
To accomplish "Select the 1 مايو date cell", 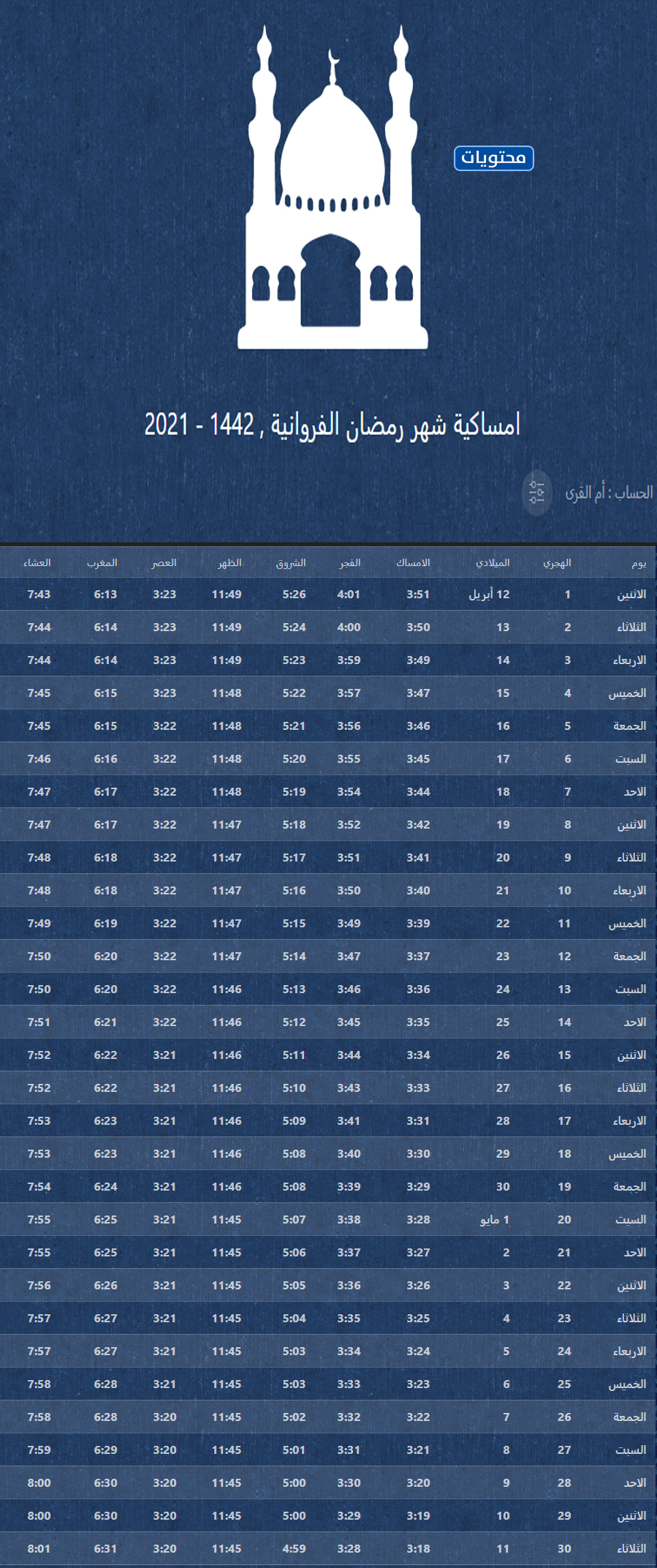I will click(x=495, y=1219).
